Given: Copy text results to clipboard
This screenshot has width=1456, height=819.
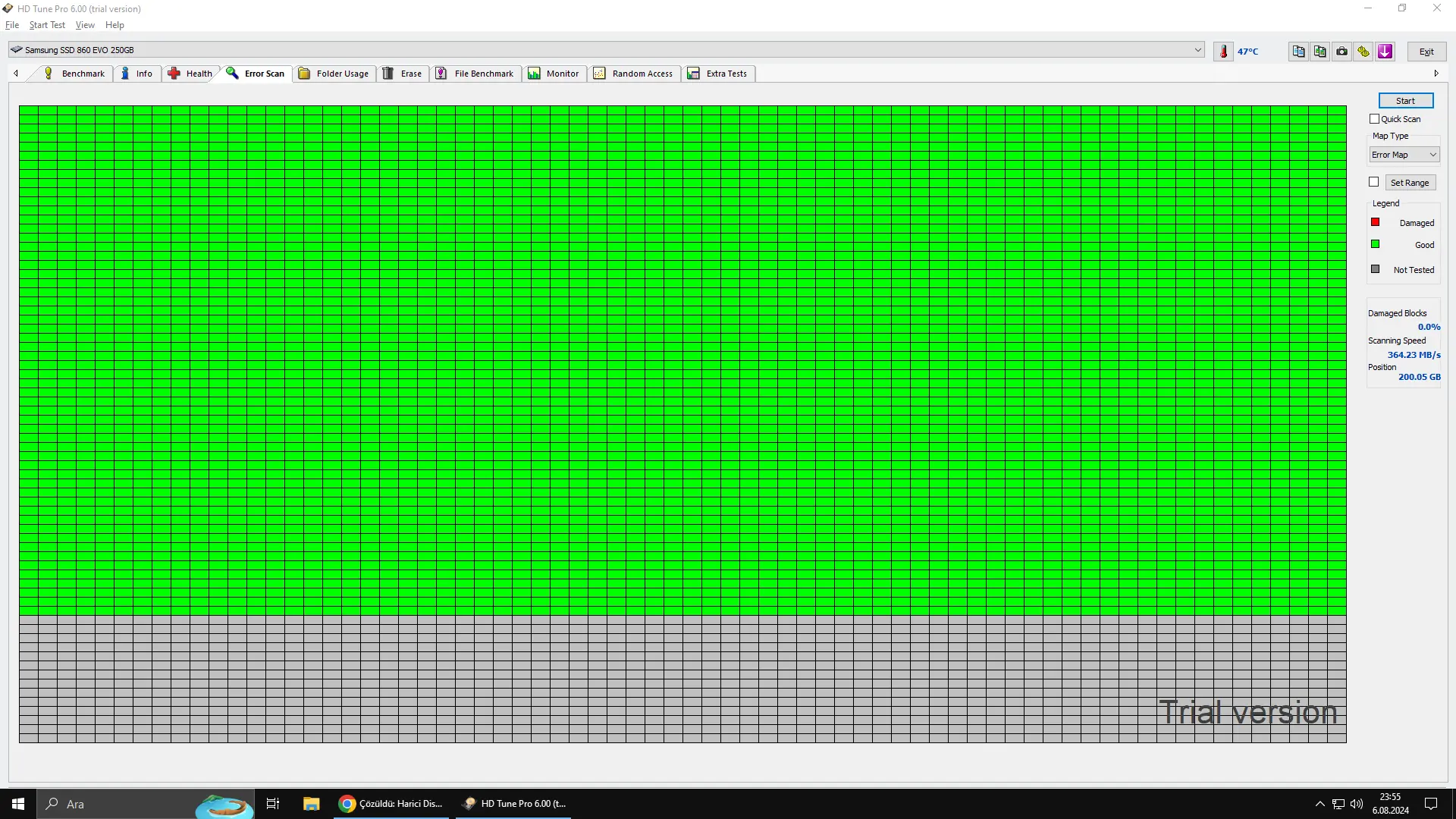Looking at the screenshot, I should pos(1298,52).
